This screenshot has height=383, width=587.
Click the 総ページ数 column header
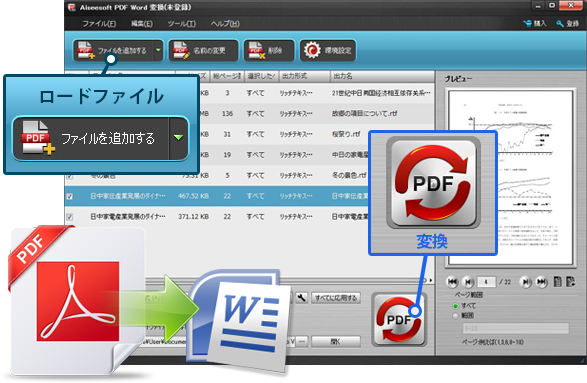[227, 76]
